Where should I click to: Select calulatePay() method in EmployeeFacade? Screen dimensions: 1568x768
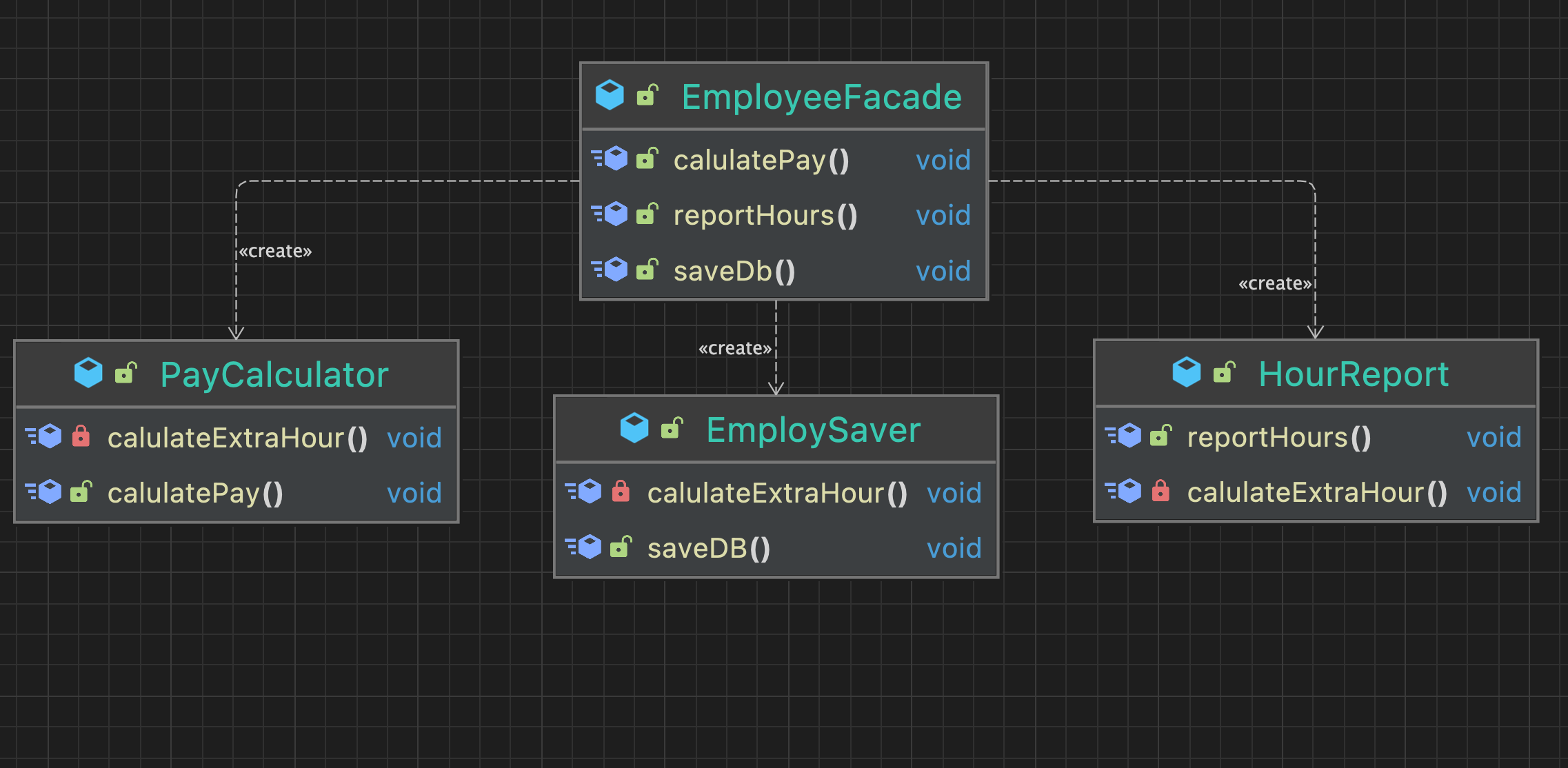pos(761,160)
